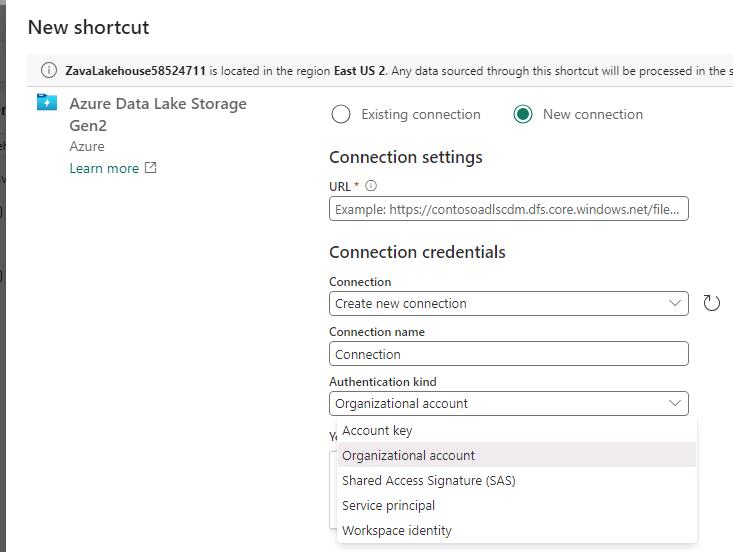Image resolution: width=733 pixels, height=552 pixels.
Task: Click the New shortcut dialog title
Action: point(88,27)
